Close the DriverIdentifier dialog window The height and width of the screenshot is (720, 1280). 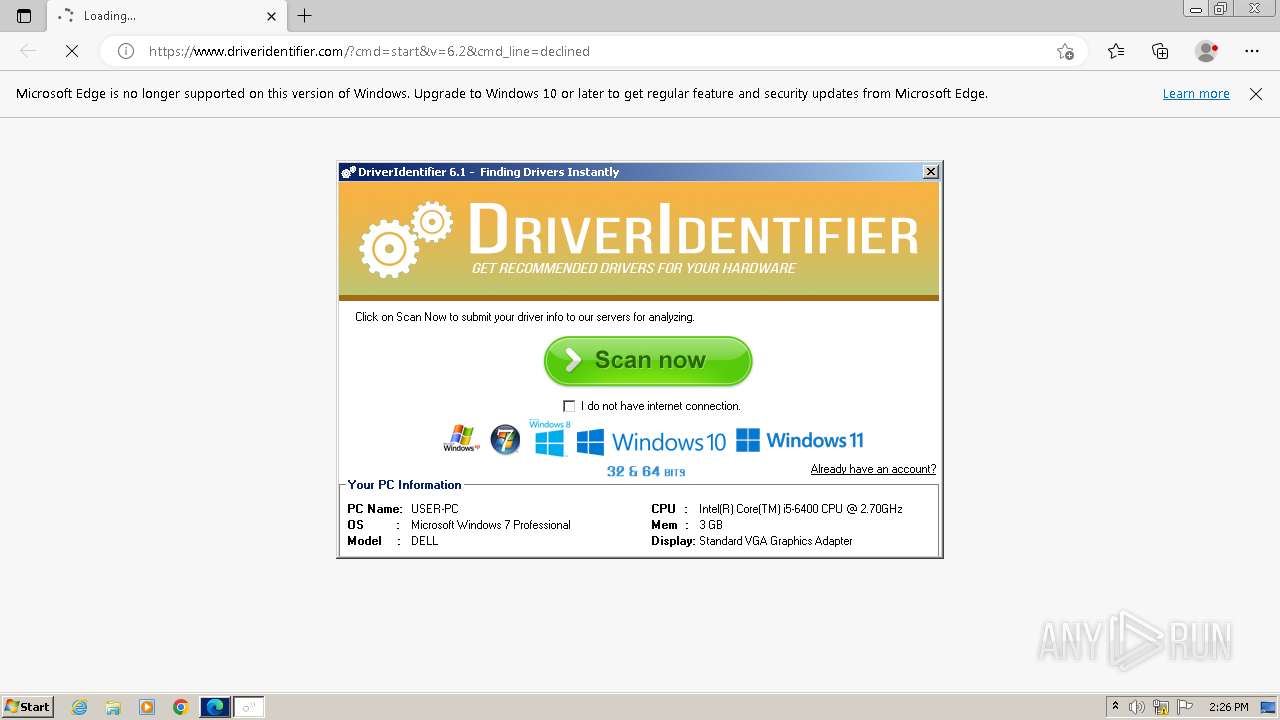click(931, 172)
